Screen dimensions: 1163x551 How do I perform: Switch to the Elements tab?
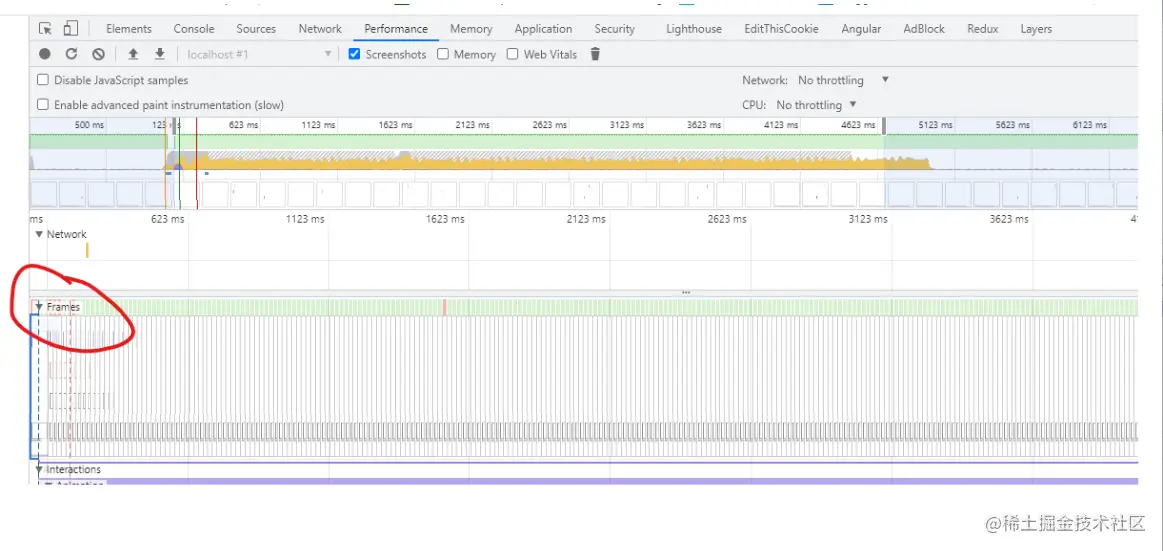point(128,29)
